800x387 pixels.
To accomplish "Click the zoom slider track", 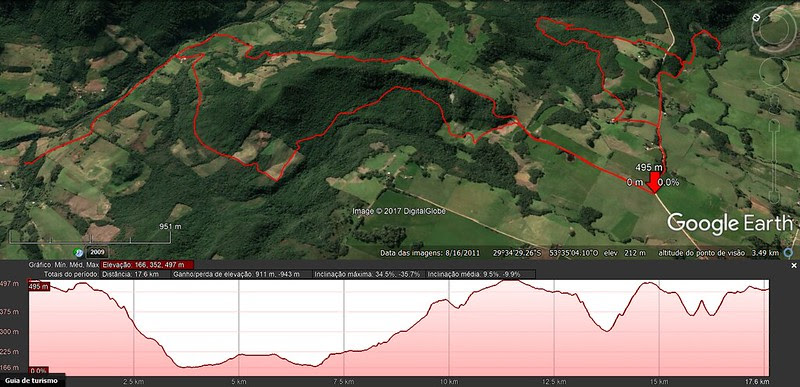I will point(774,161).
